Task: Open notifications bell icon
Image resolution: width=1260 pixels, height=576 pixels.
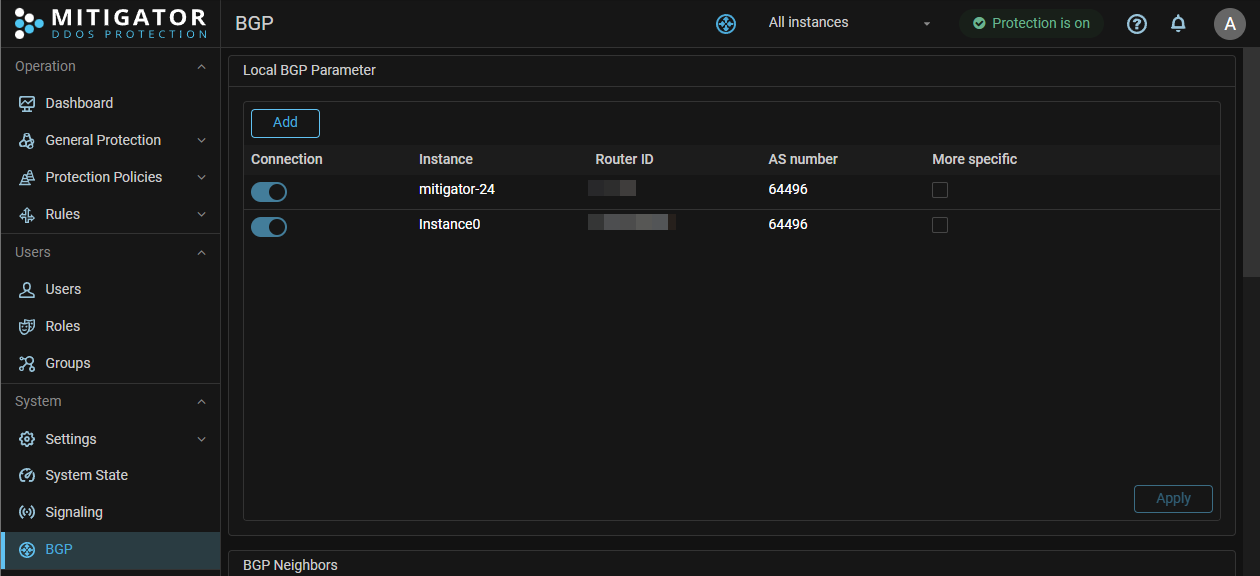Action: pyautogui.click(x=1178, y=23)
